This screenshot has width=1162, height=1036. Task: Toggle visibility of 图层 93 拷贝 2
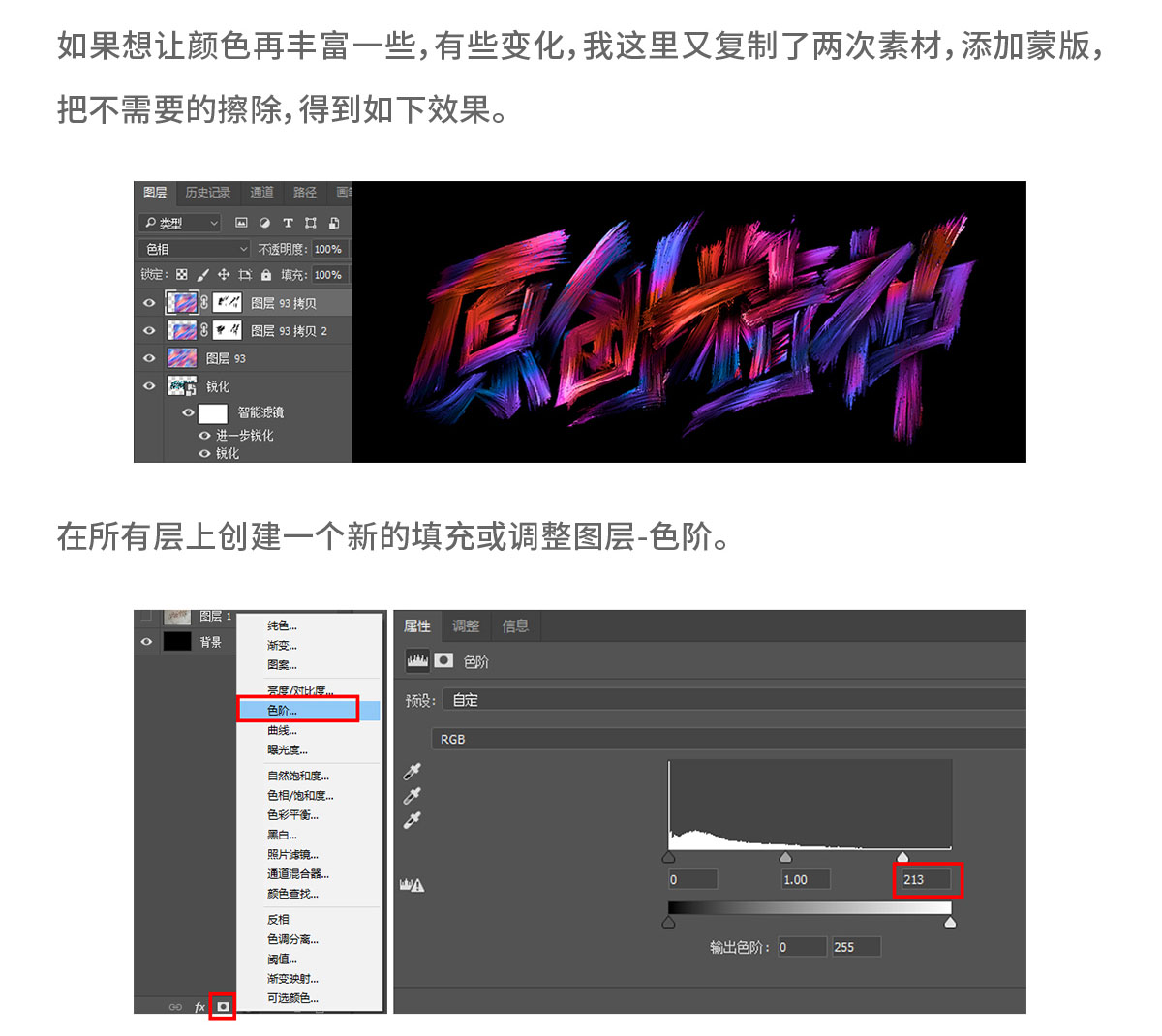click(149, 330)
